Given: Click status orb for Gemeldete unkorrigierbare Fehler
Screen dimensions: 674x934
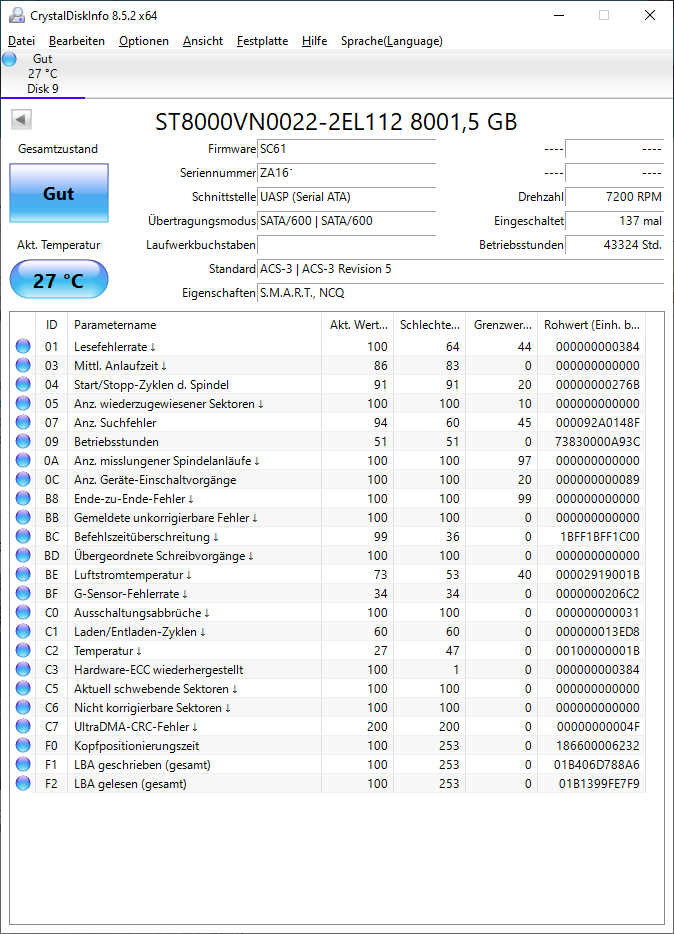Looking at the screenshot, I should (x=23, y=518).
